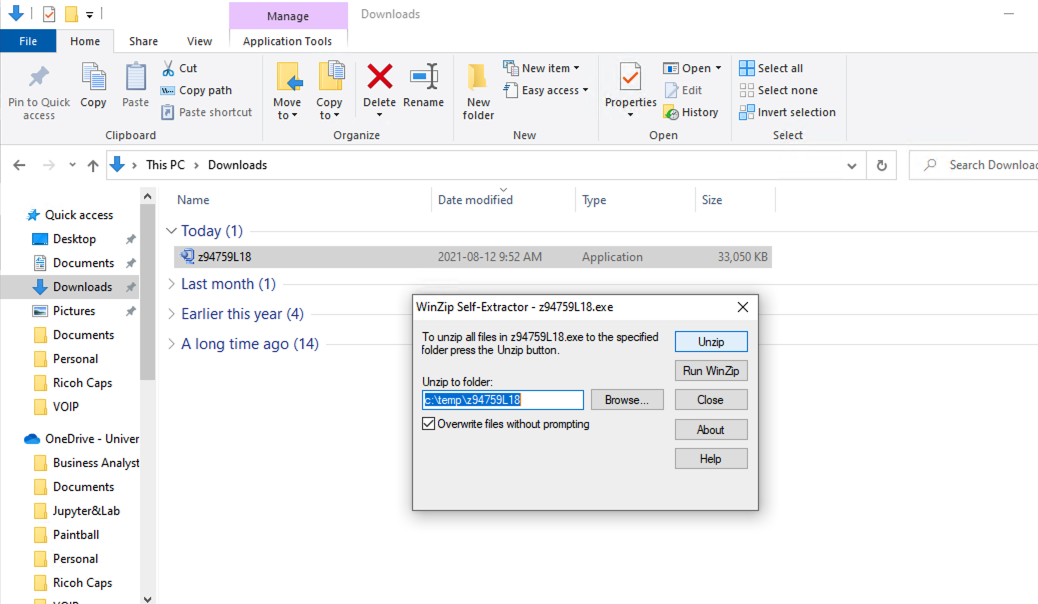Viewport: 1038px width, 604px height.
Task: Collapse the Today (1) group
Action: pyautogui.click(x=171, y=230)
